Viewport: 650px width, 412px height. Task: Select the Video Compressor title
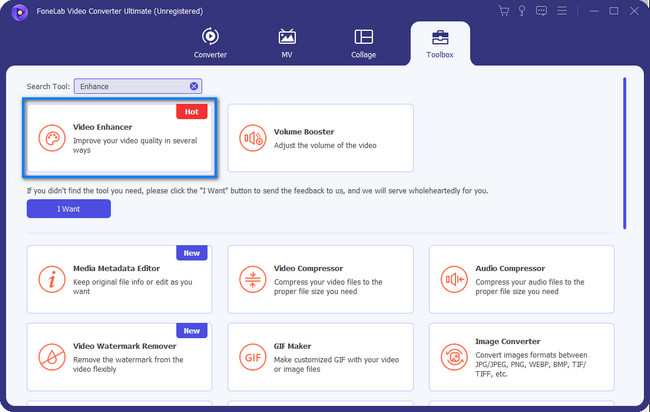(x=308, y=268)
